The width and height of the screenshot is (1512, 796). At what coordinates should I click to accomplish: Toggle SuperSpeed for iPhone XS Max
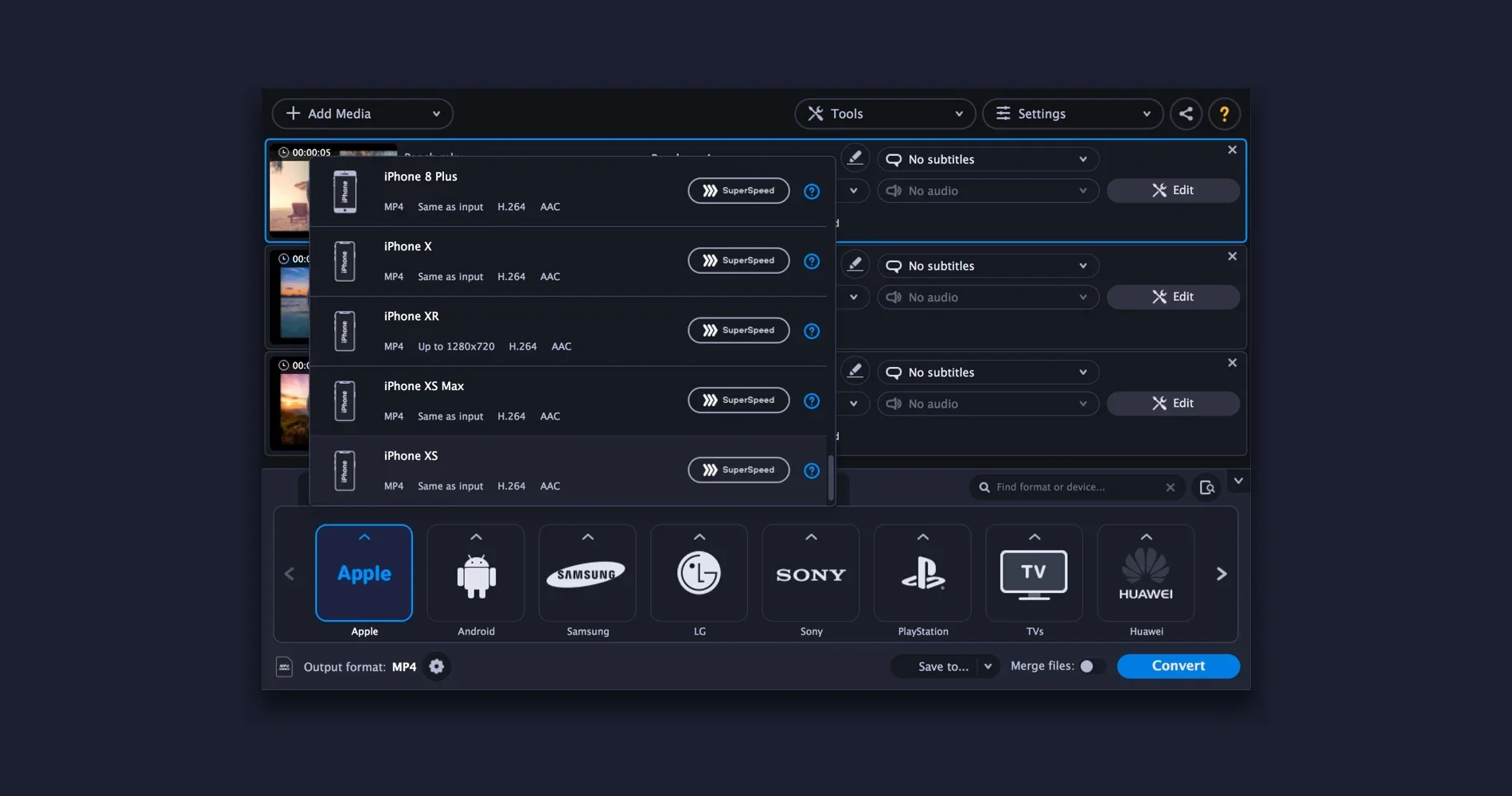[738, 400]
